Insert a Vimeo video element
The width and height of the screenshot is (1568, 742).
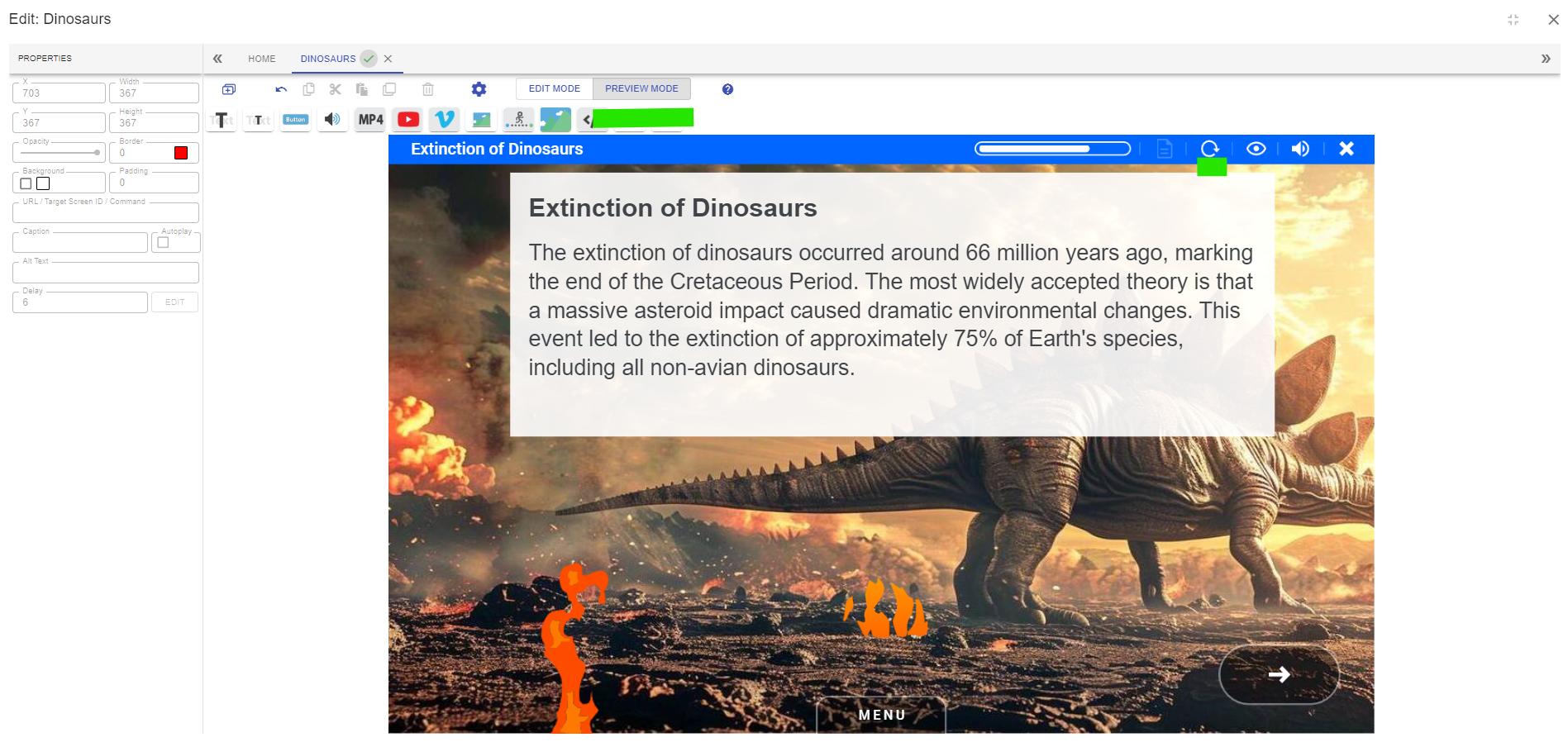click(x=445, y=120)
